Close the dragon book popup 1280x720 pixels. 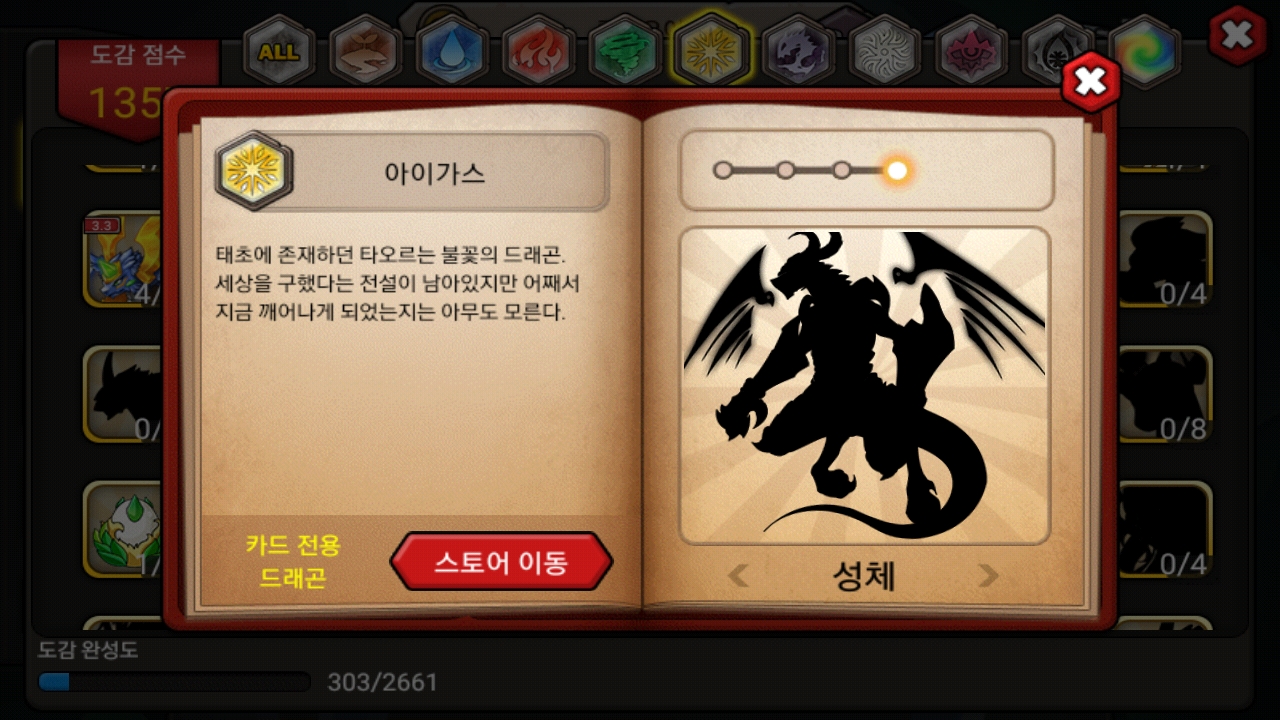click(1090, 81)
